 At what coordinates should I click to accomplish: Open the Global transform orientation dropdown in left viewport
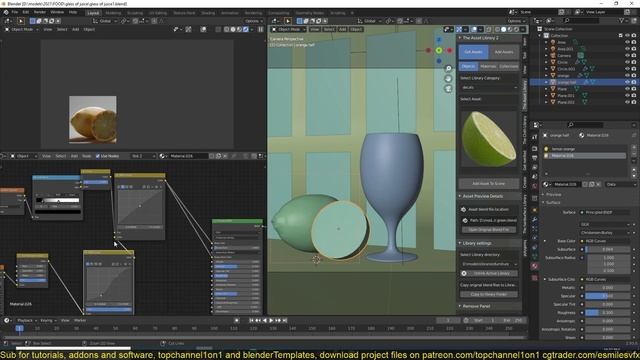click(x=105, y=21)
